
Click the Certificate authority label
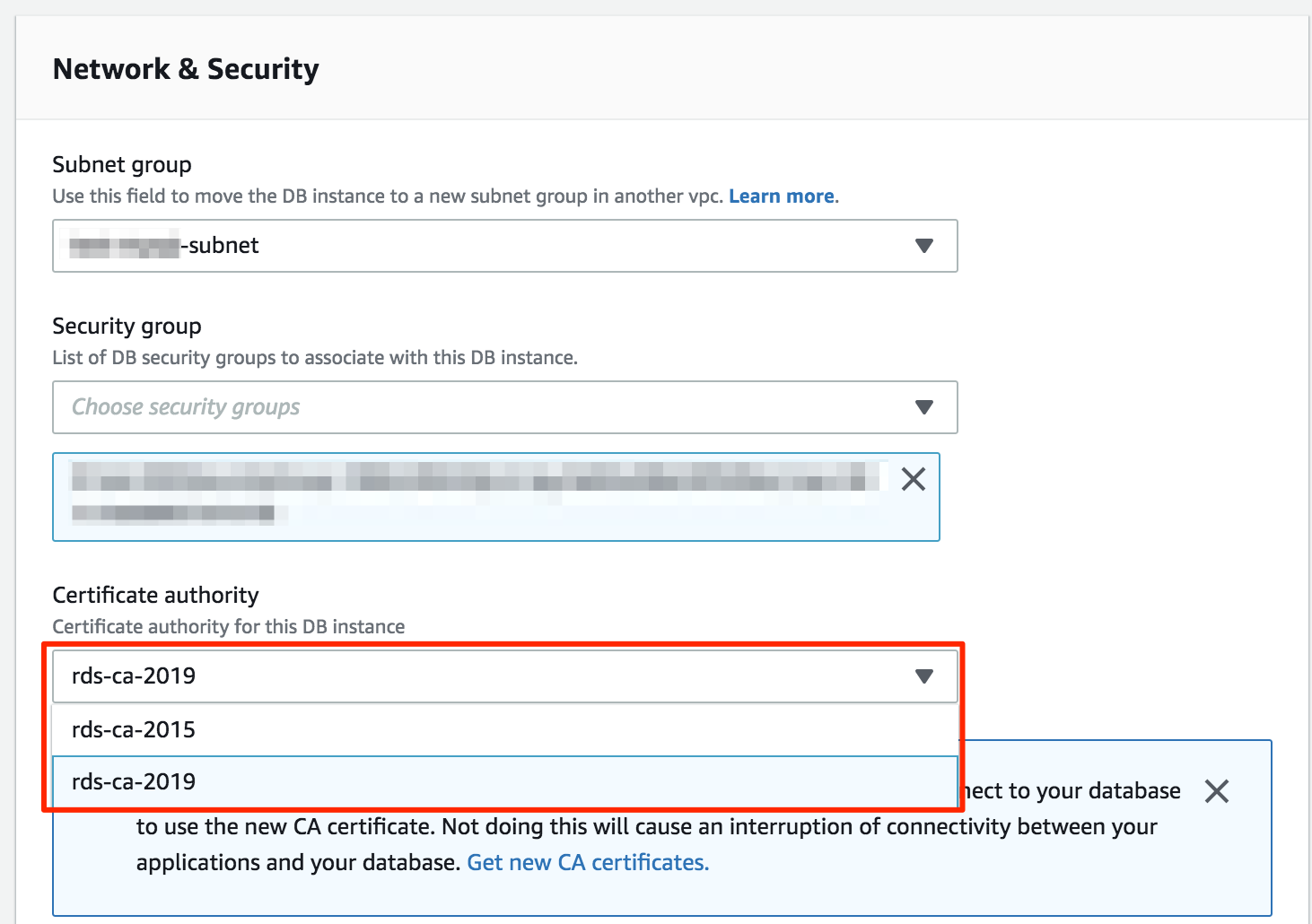pos(155,595)
